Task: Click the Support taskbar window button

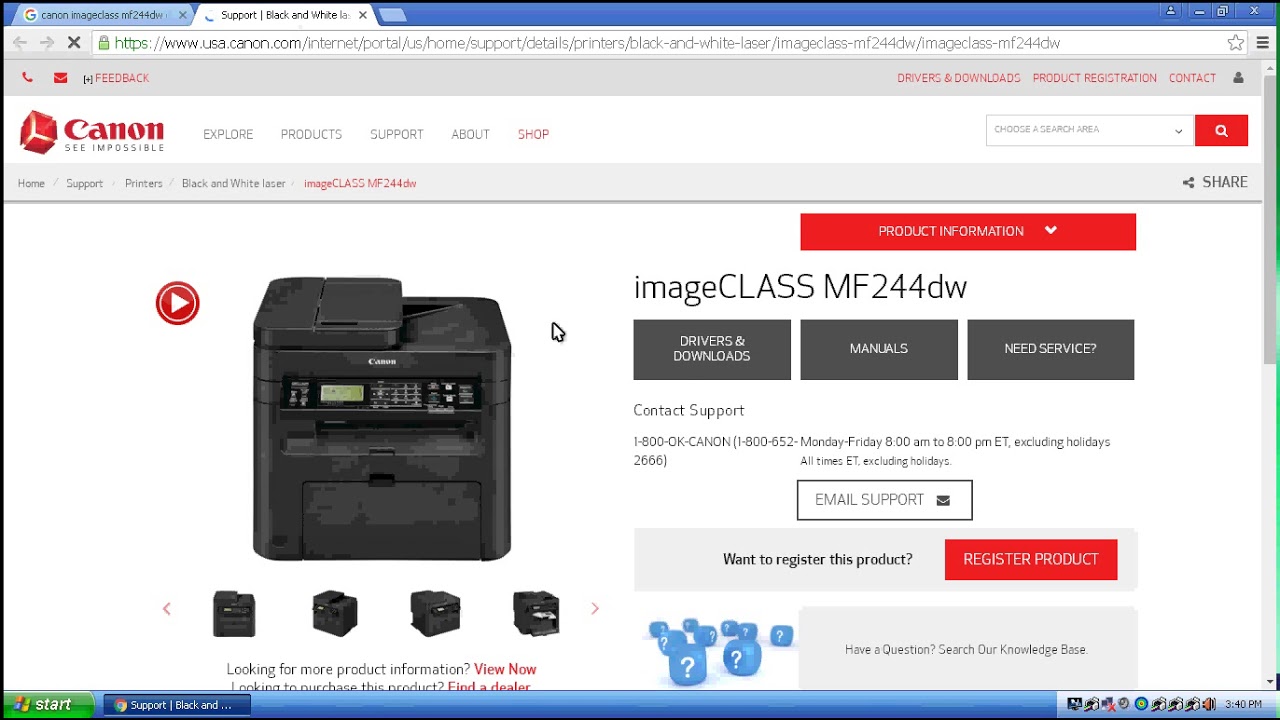Action: (x=177, y=705)
